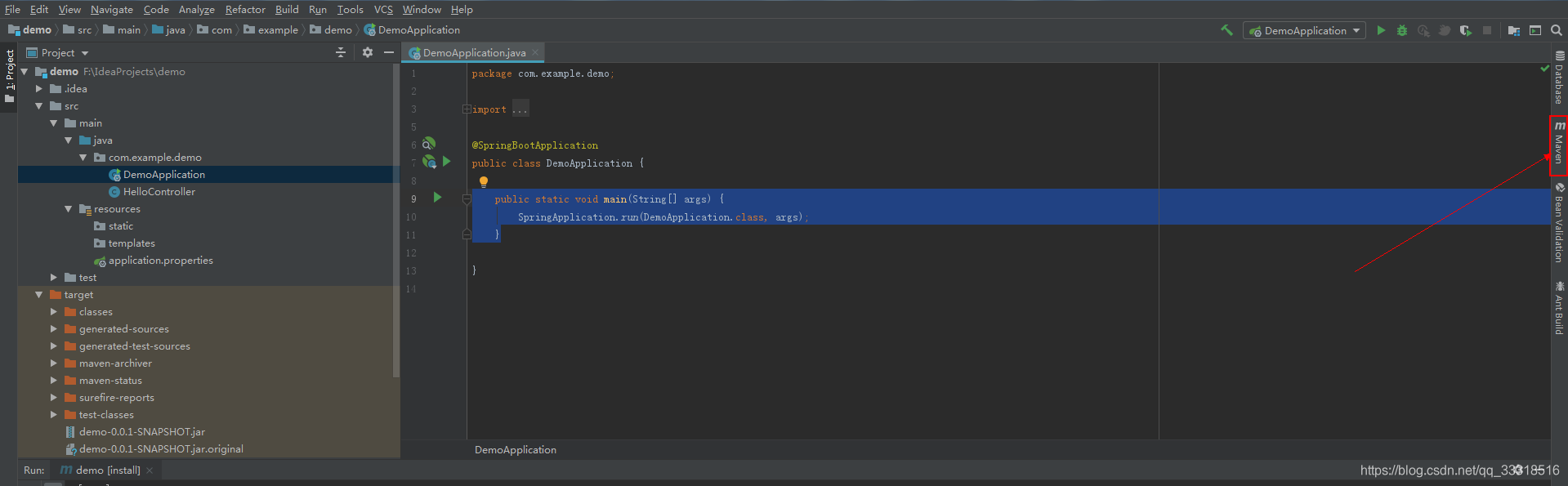Close the DemoApplication.java editor tab

536,52
